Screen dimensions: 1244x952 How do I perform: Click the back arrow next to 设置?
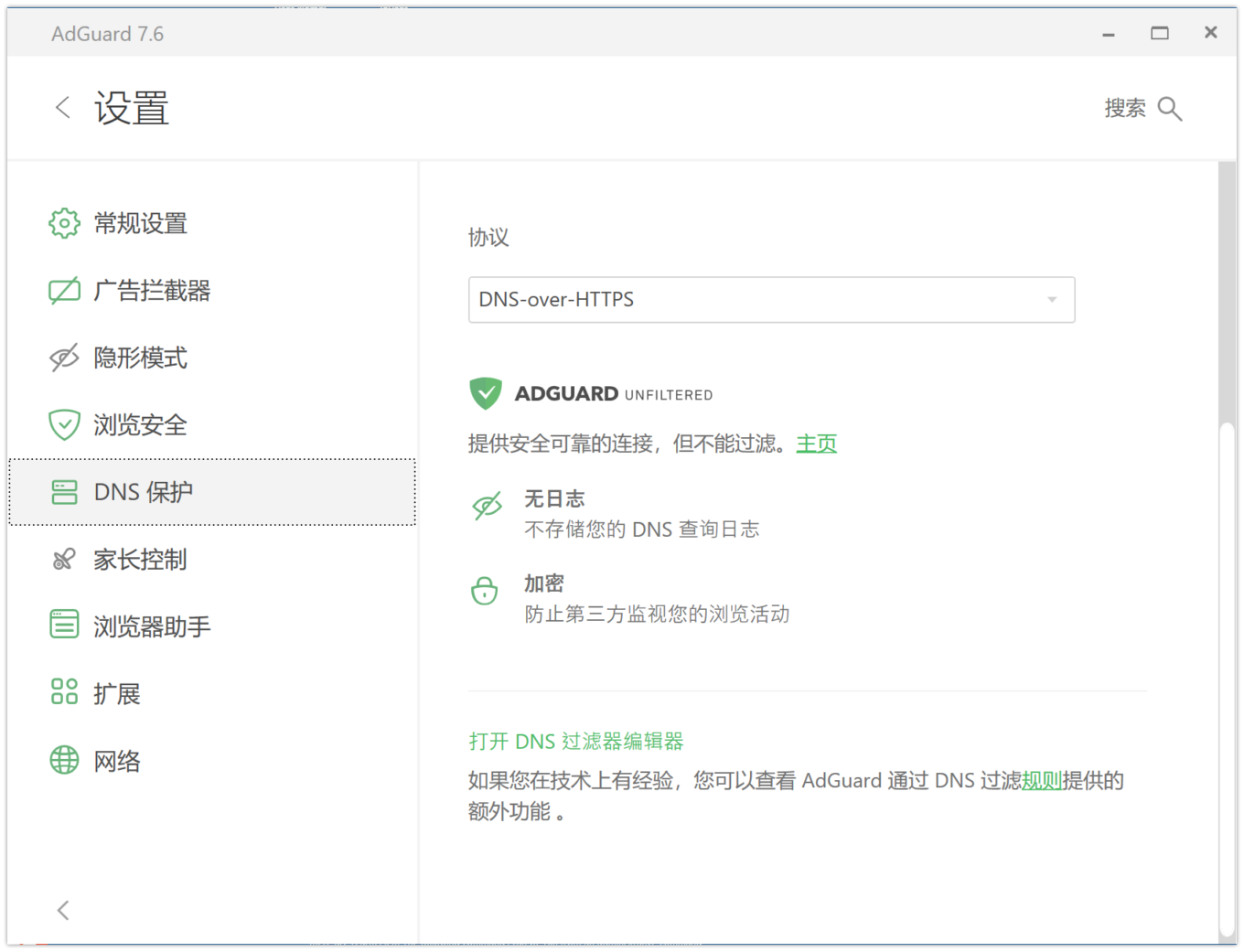click(62, 108)
